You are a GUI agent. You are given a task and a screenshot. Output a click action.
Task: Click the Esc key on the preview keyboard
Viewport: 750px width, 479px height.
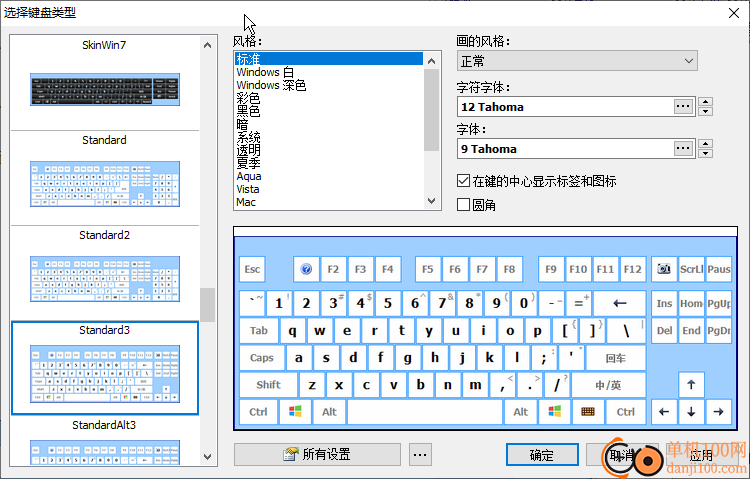point(252,269)
